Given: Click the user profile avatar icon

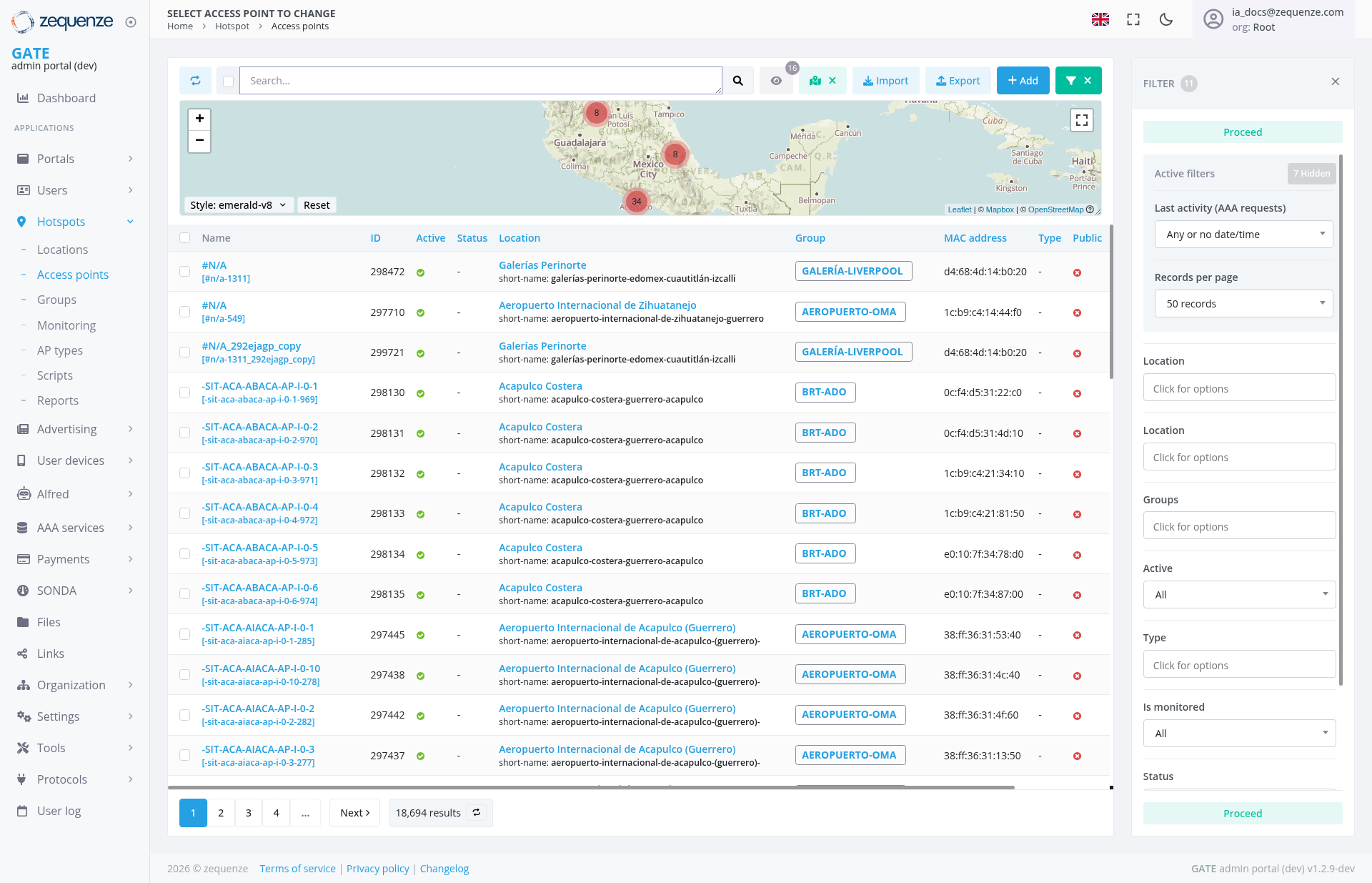Looking at the screenshot, I should pos(1213,19).
